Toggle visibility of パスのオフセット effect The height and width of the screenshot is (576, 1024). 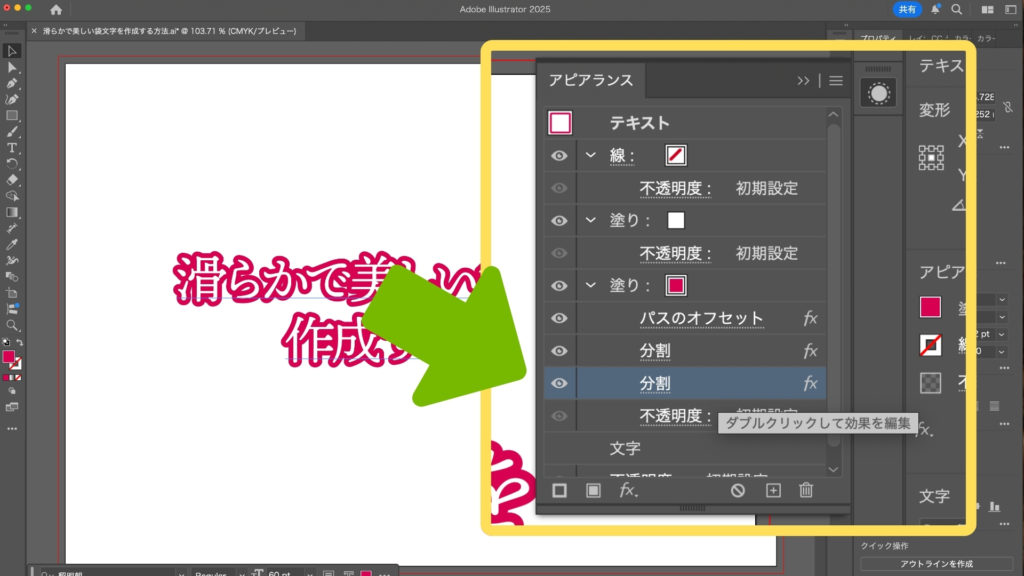560,318
